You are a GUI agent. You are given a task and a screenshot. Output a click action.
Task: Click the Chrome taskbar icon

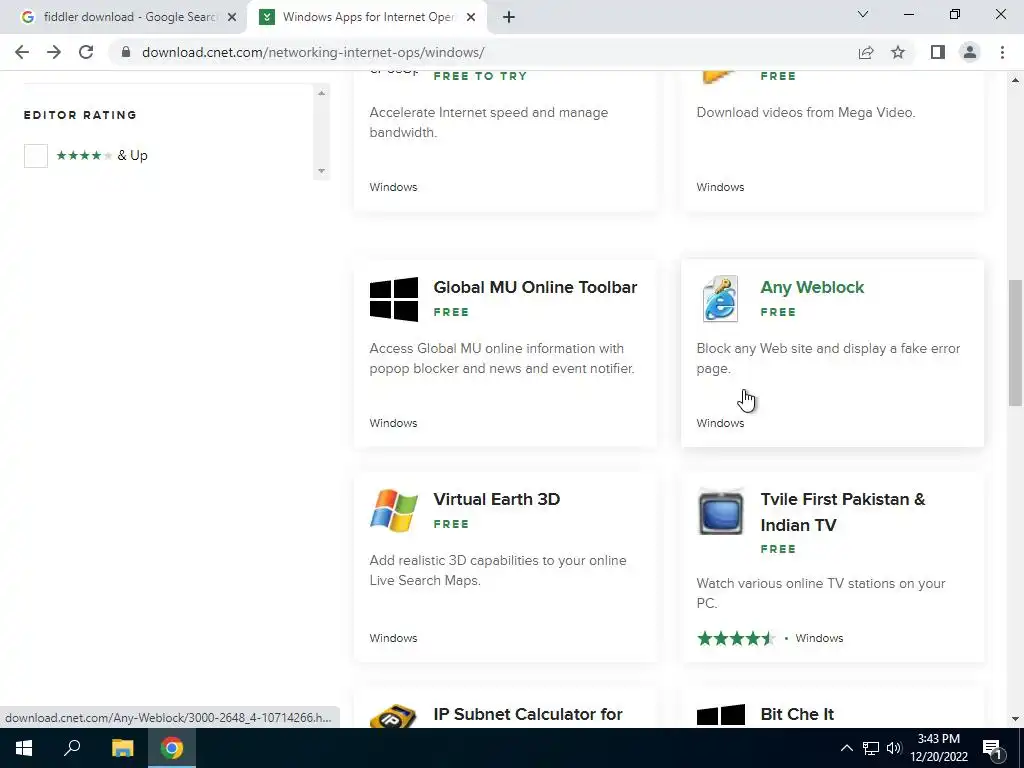pos(172,748)
